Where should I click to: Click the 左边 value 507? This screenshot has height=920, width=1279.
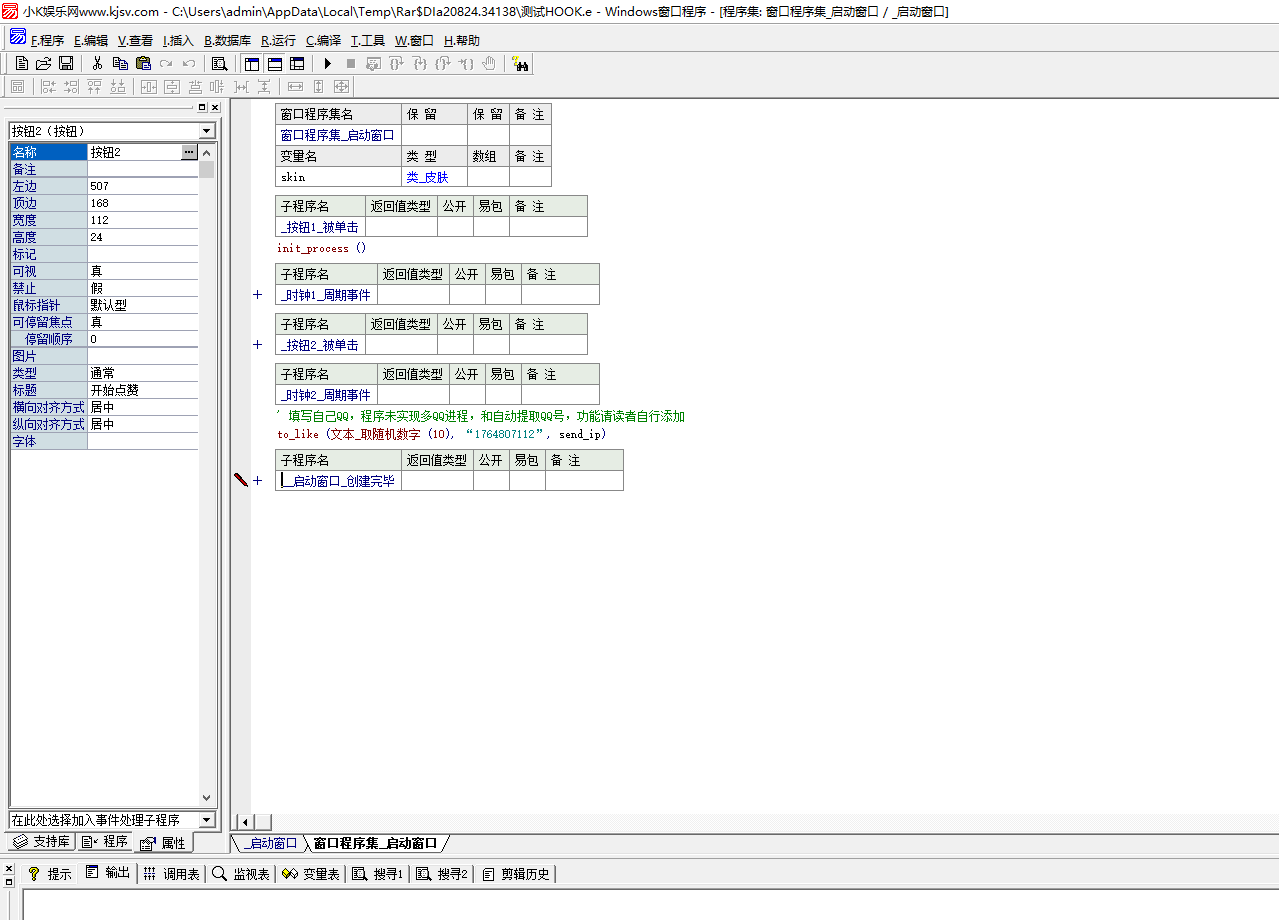tap(143, 186)
